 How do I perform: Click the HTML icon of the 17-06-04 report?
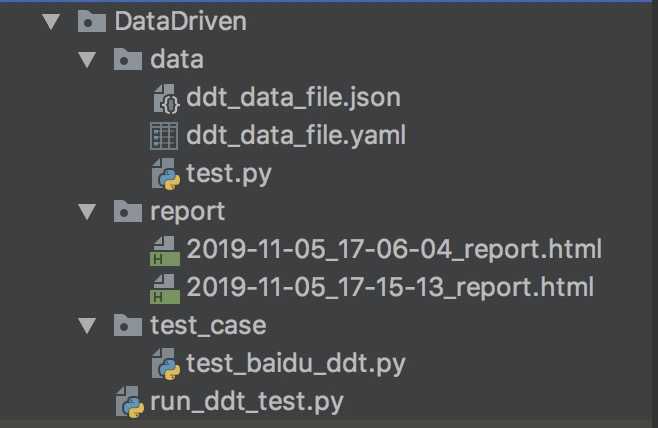pos(164,250)
